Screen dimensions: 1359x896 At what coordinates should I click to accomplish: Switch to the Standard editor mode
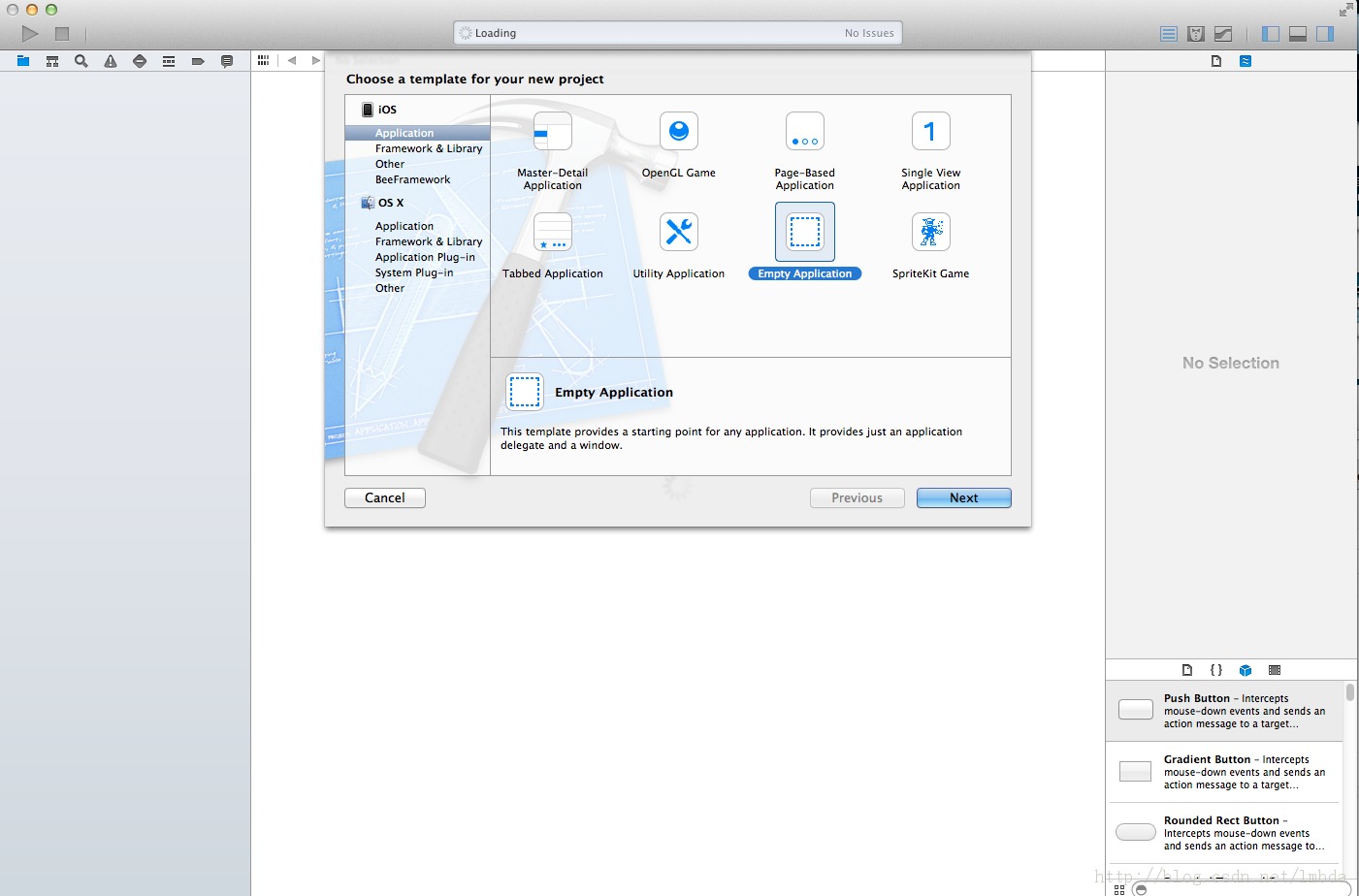[1169, 34]
